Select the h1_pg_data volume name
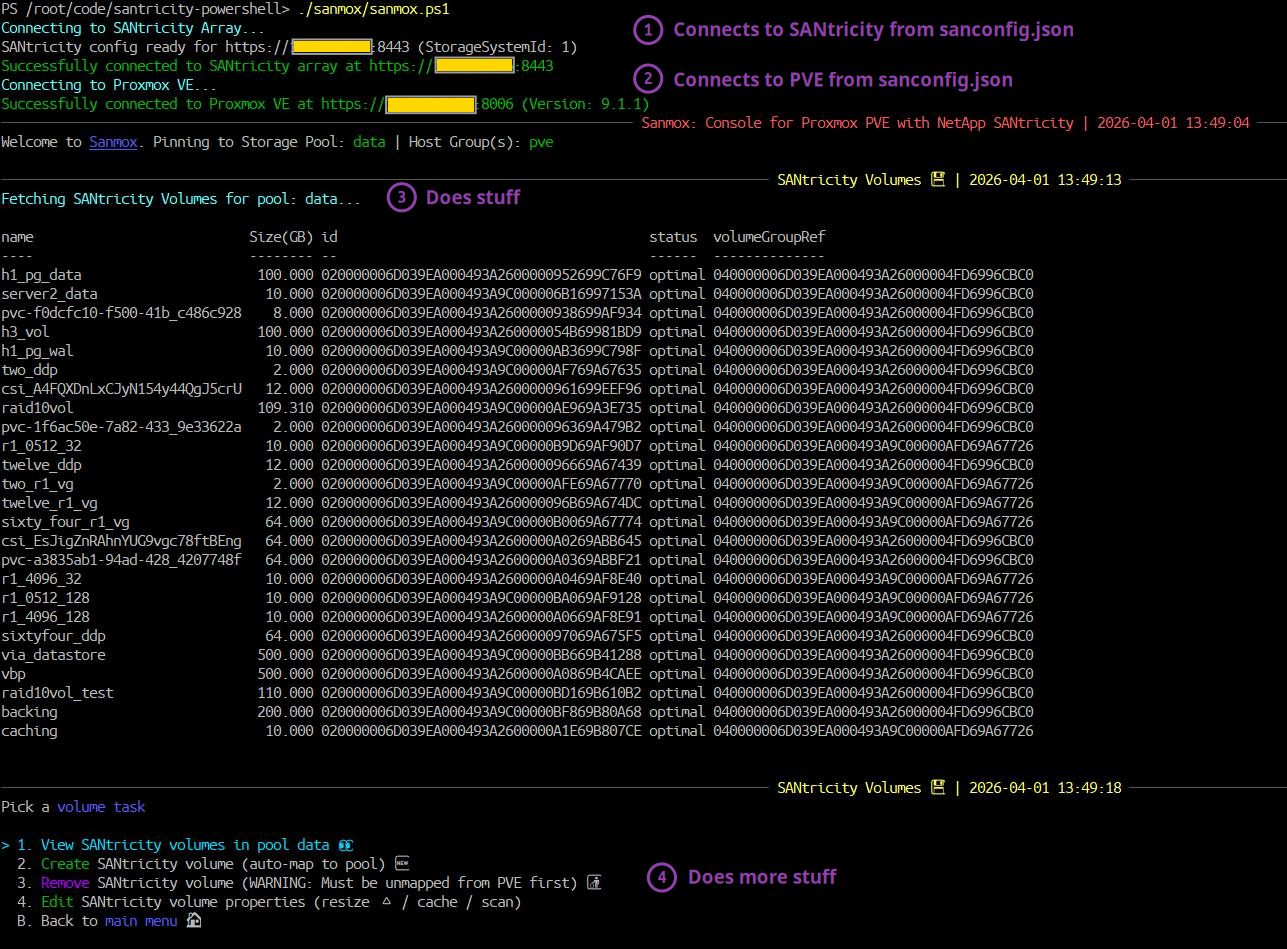 (41, 275)
